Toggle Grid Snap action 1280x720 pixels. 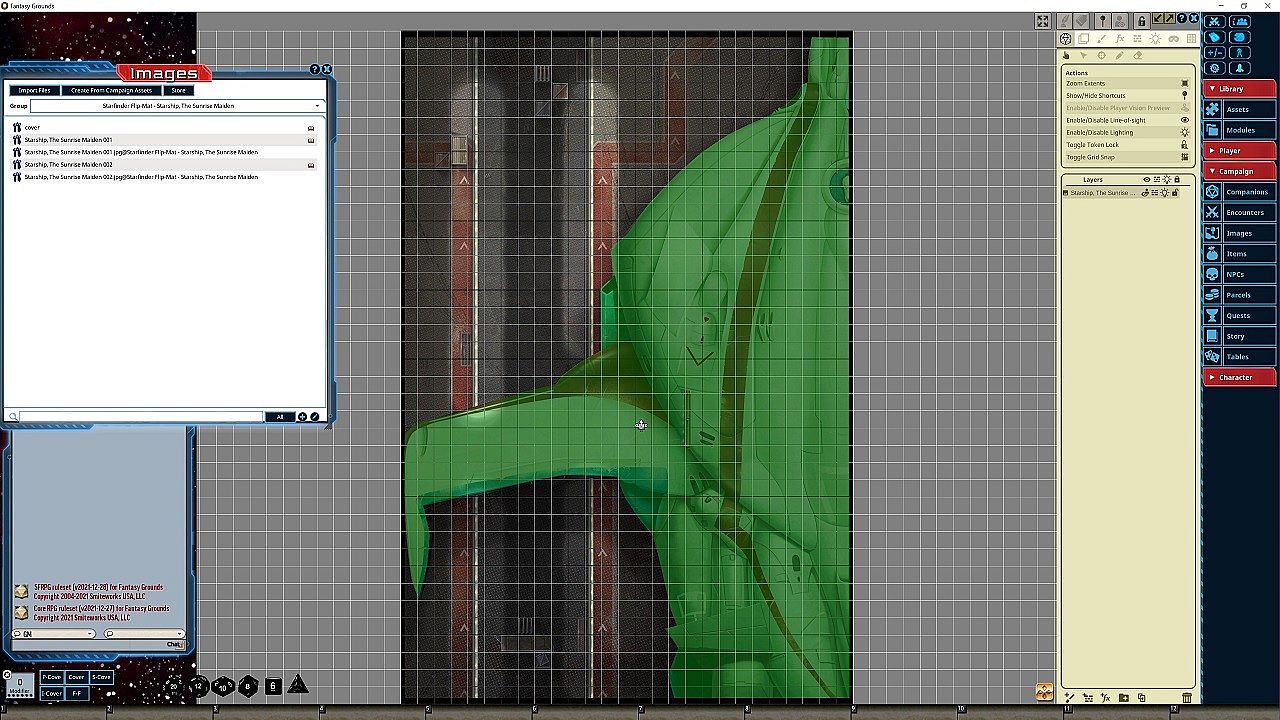click(1128, 157)
